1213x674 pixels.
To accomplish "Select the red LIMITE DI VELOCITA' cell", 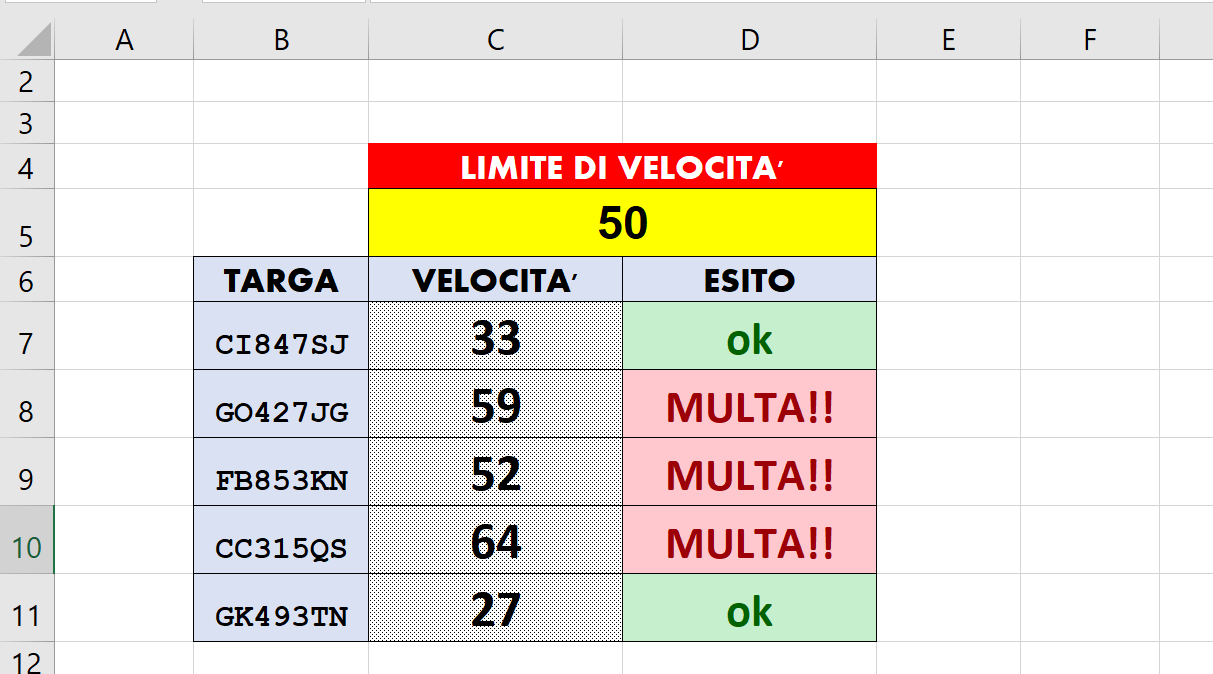I will click(622, 167).
